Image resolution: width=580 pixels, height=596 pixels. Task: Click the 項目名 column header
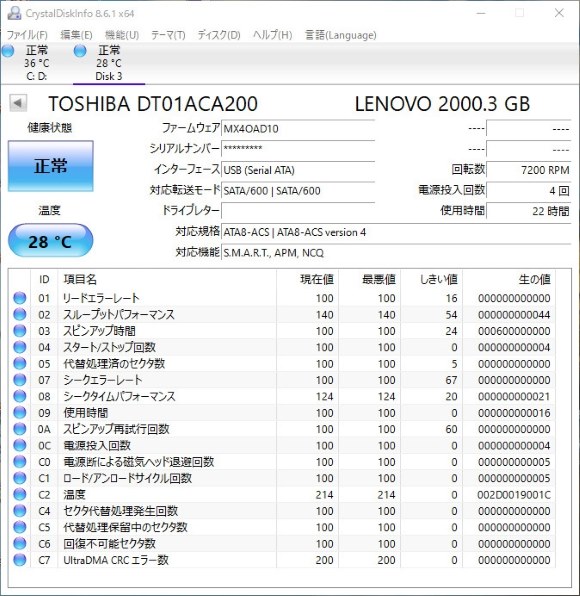[x=167, y=279]
